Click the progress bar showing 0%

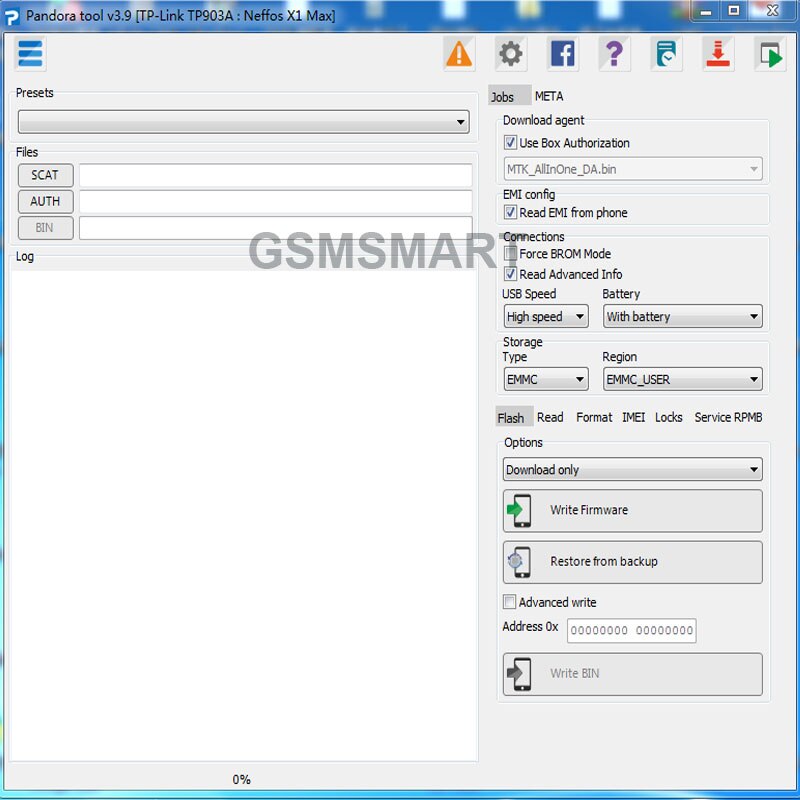pos(242,779)
